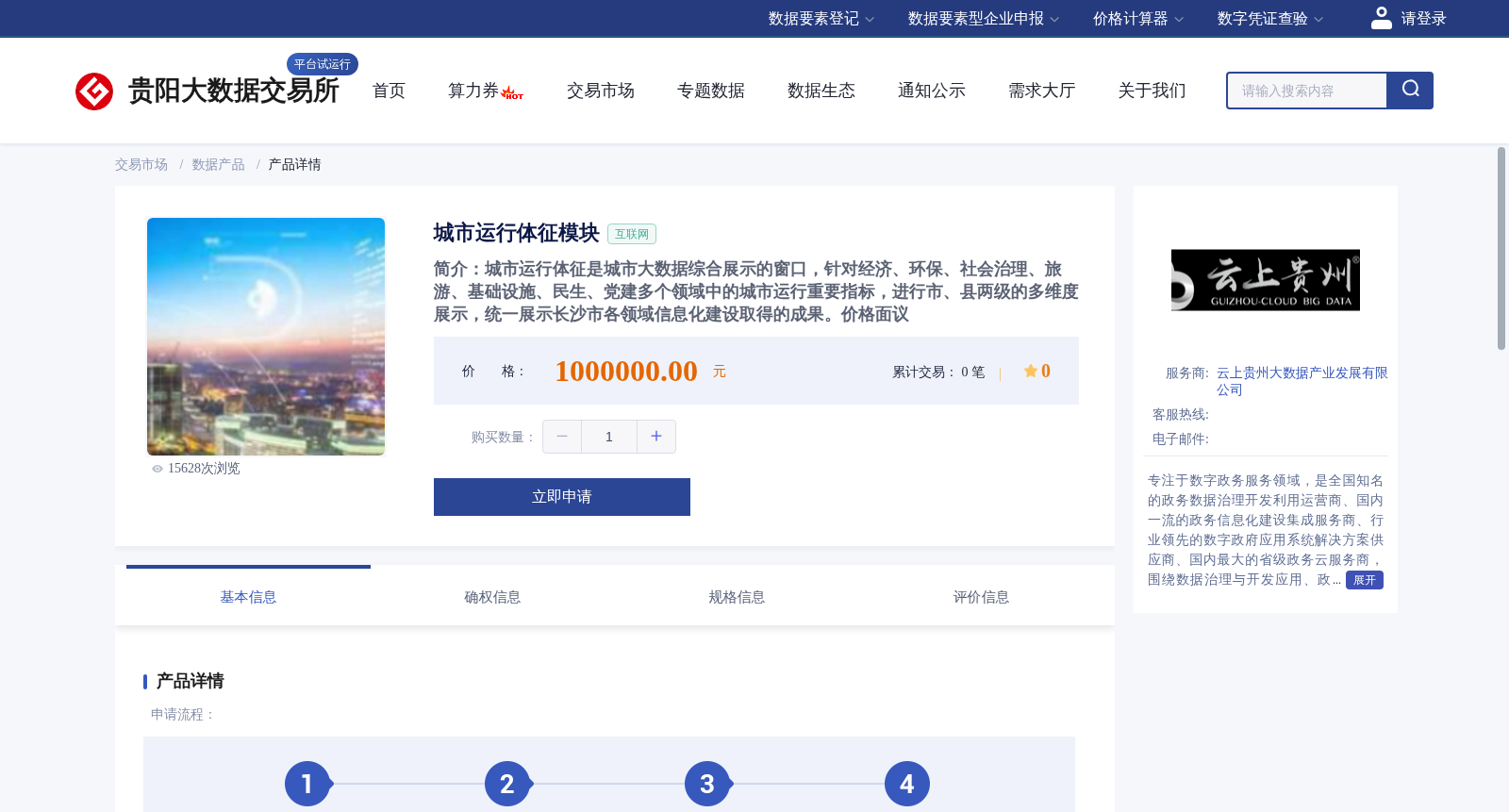This screenshot has height=812, width=1509.
Task: Open 关于我们 navigation item
Action: click(1152, 91)
